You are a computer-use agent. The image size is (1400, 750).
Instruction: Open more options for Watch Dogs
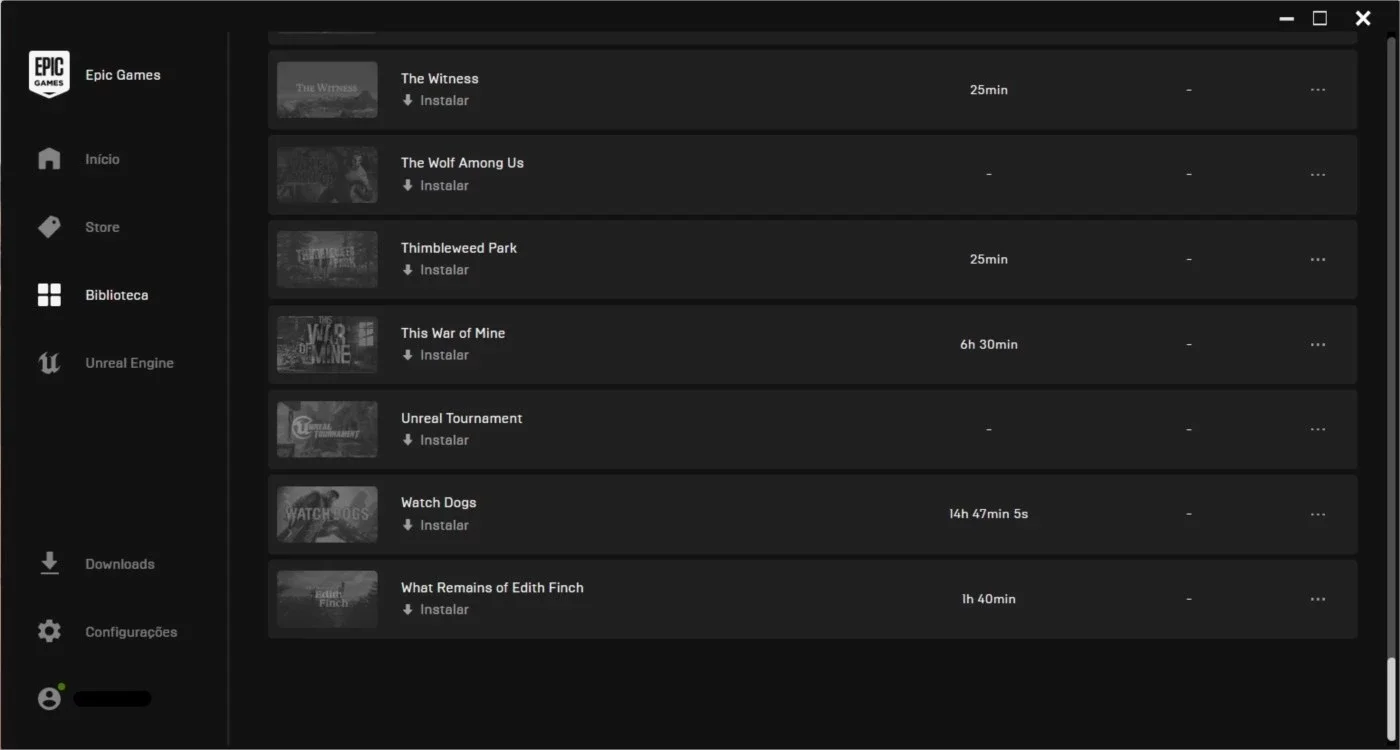(1318, 514)
